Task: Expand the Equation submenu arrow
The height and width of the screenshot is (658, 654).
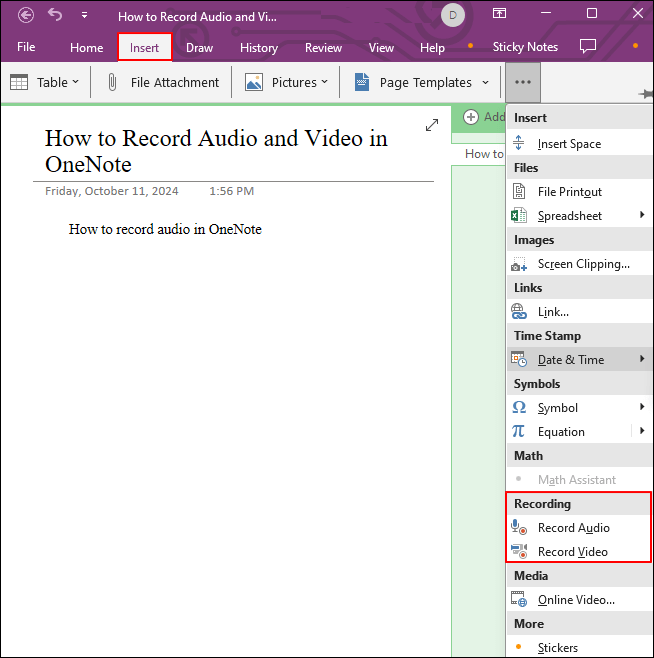Action: (642, 431)
